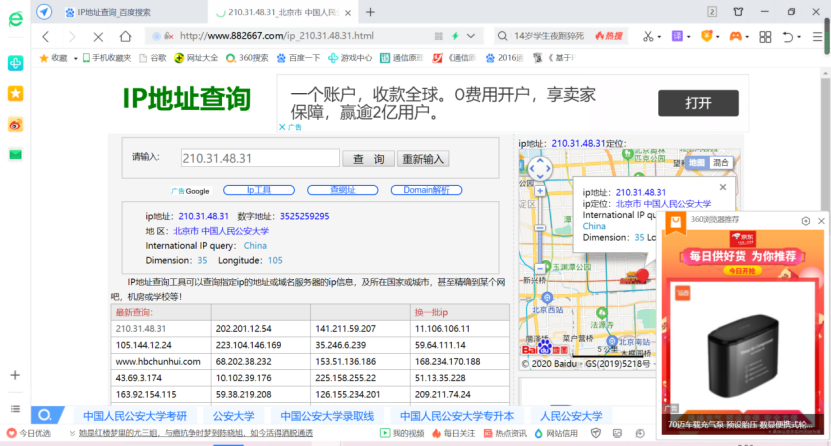
Task: Open the 游戏中心 bookmark
Action: point(350,58)
